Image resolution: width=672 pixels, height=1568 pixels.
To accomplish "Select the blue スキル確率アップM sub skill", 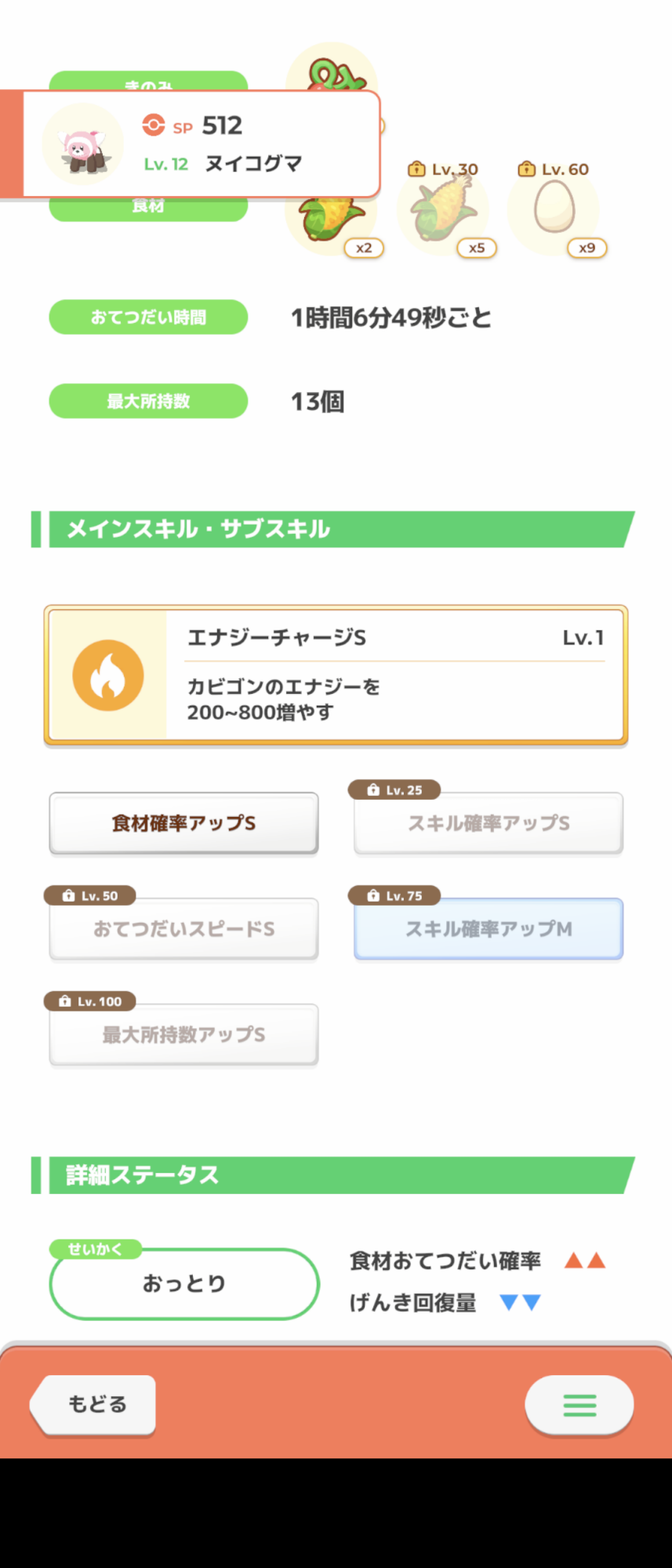I will point(489,929).
